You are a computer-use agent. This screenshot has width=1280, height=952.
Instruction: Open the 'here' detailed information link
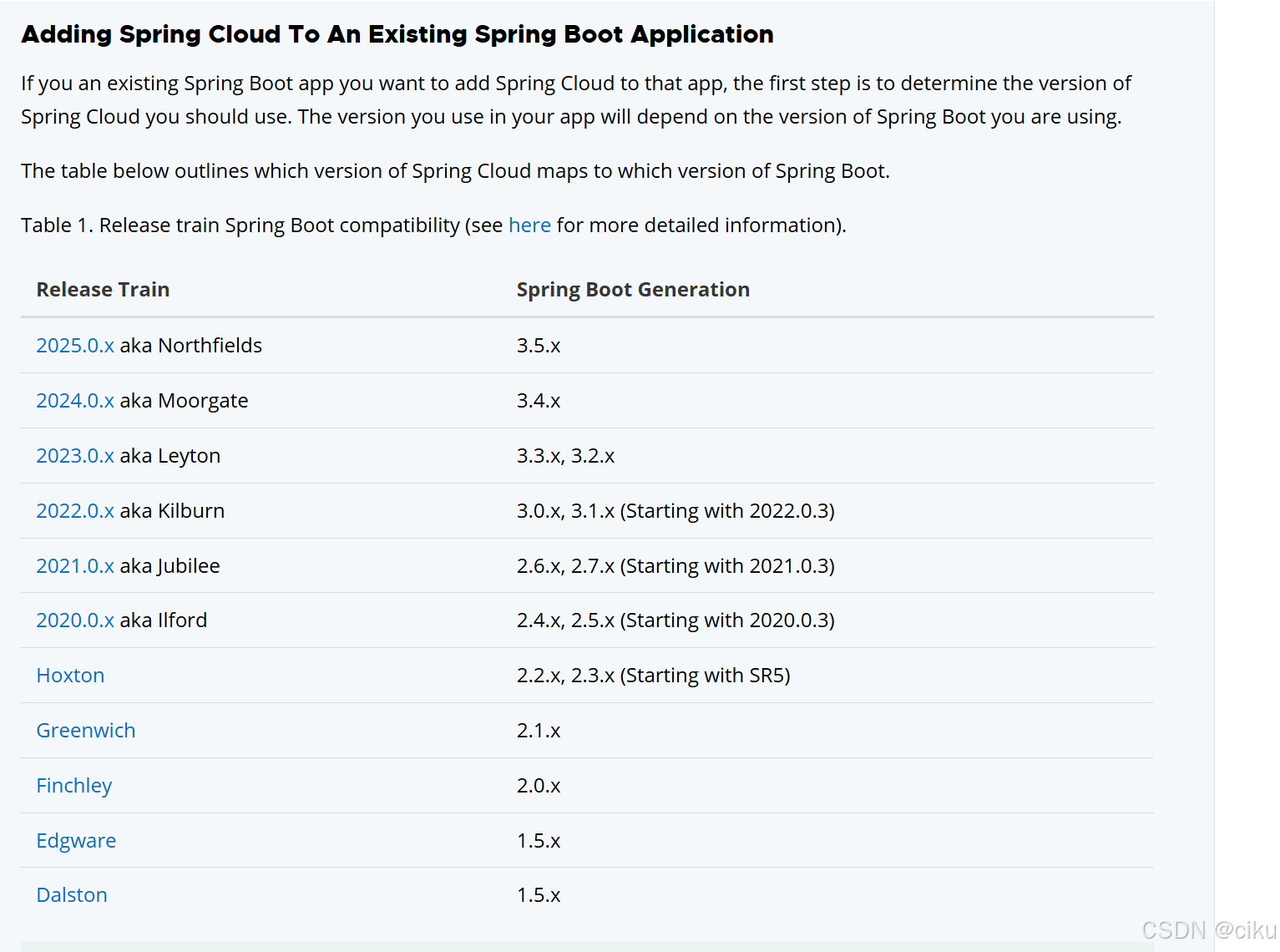tap(529, 225)
